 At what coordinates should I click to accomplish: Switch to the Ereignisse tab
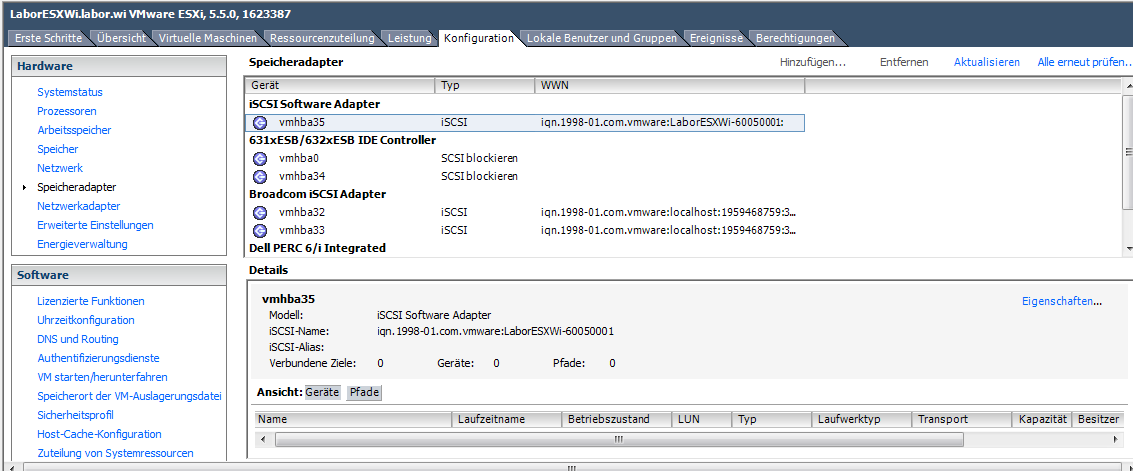[x=715, y=38]
